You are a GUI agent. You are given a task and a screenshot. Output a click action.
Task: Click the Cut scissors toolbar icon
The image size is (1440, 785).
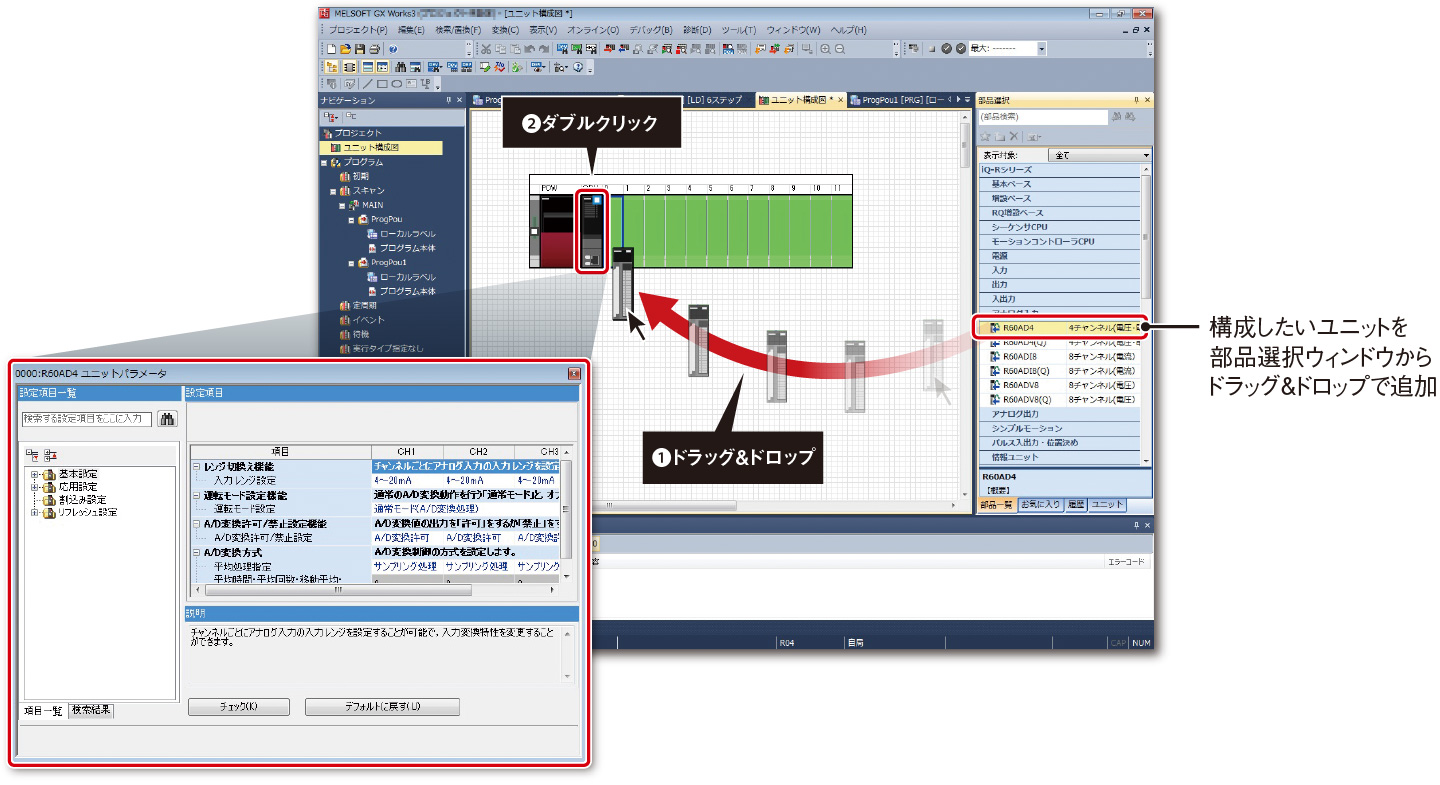(x=485, y=48)
